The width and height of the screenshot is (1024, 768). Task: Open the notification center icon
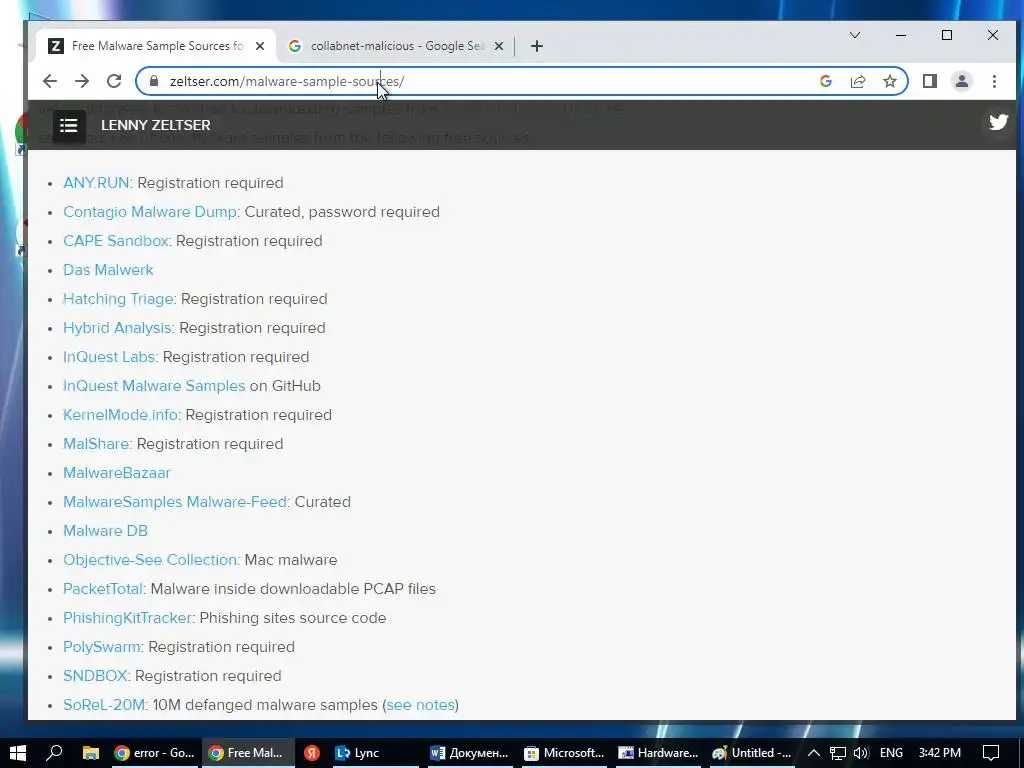click(x=991, y=753)
